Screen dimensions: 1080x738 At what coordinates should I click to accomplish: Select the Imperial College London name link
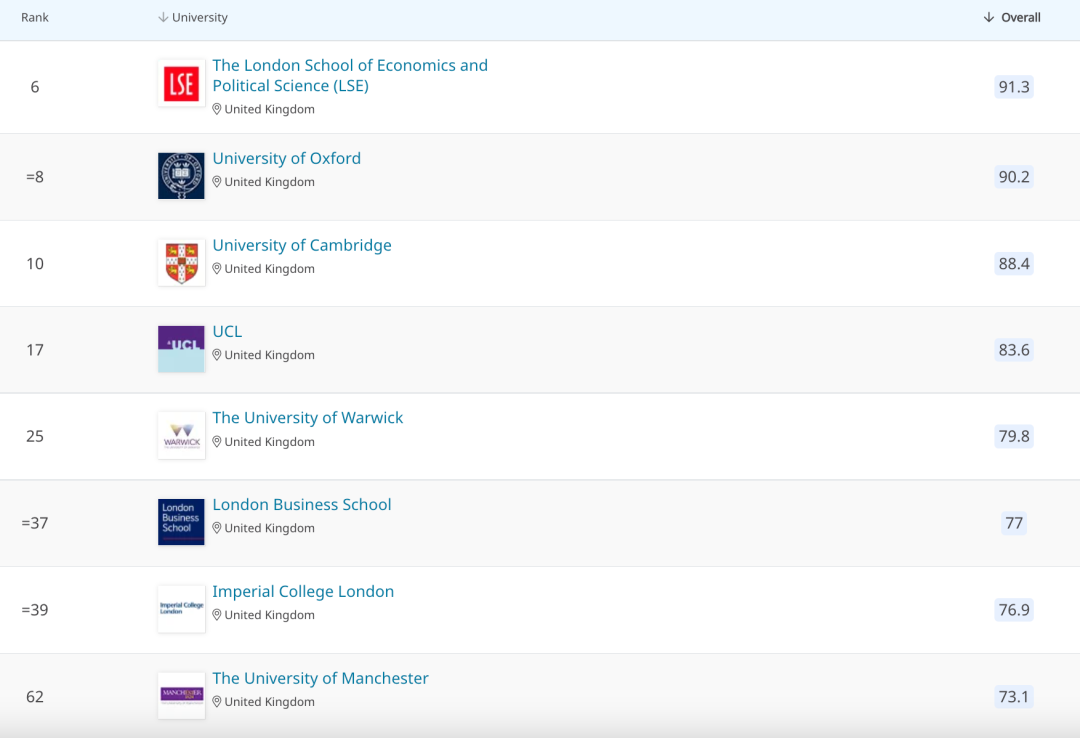303,591
